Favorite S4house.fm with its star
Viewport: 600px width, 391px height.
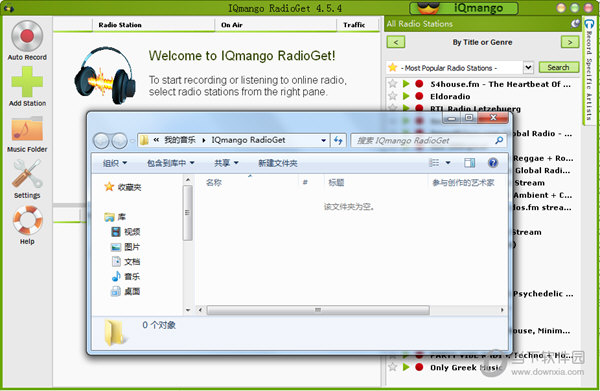[x=393, y=83]
